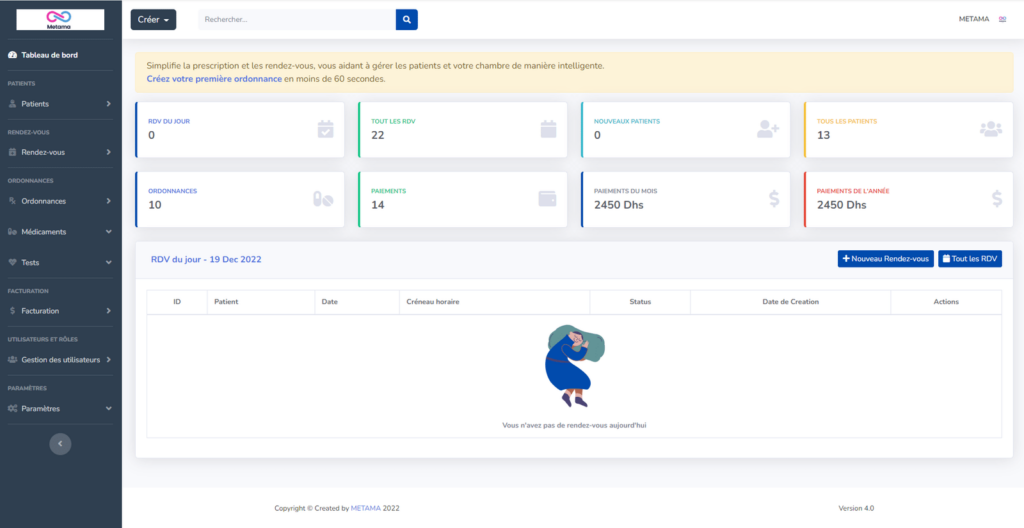Expand the Facturation submenu chevron

[108, 311]
